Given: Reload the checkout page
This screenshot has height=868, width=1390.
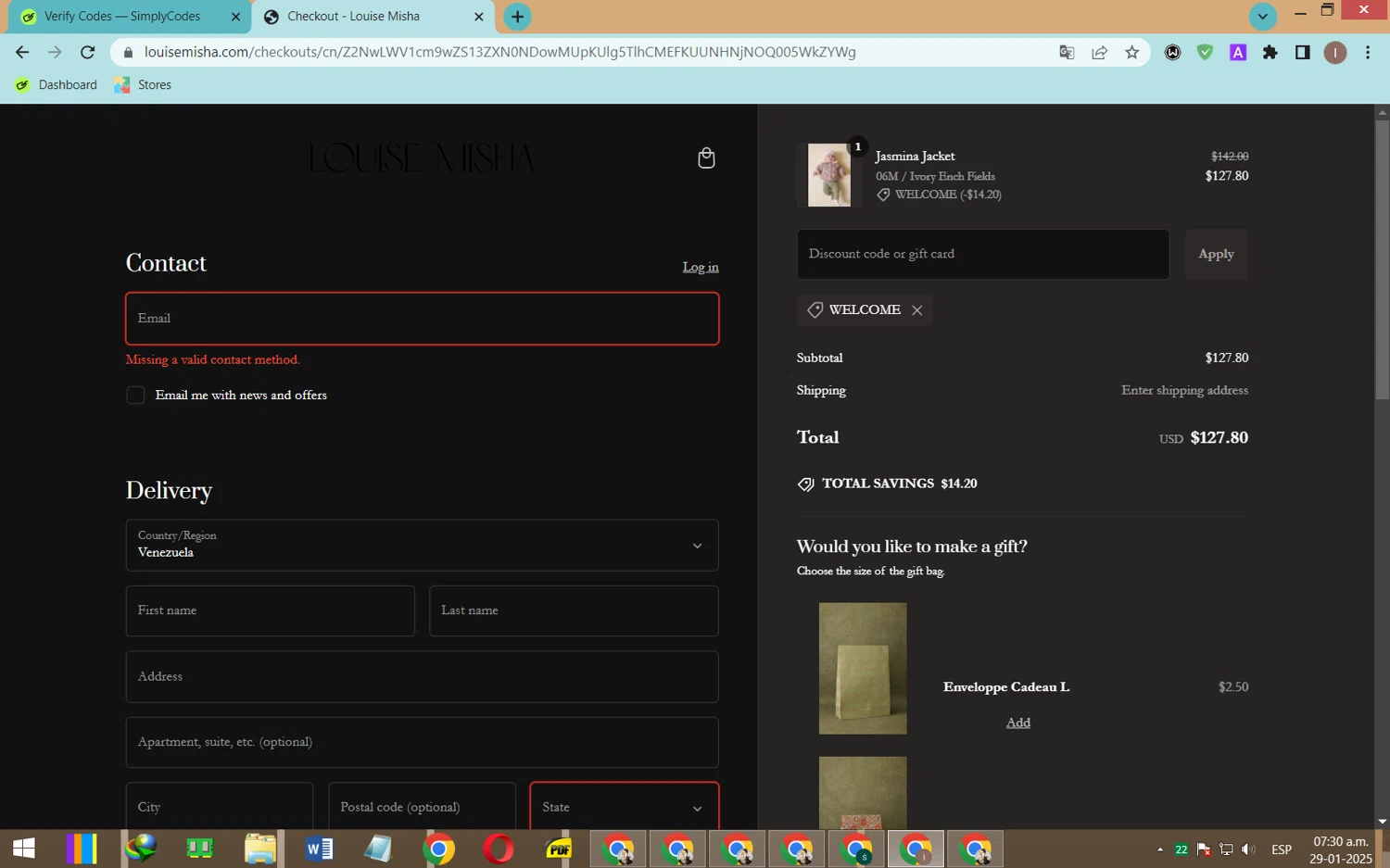Looking at the screenshot, I should pos(87,53).
